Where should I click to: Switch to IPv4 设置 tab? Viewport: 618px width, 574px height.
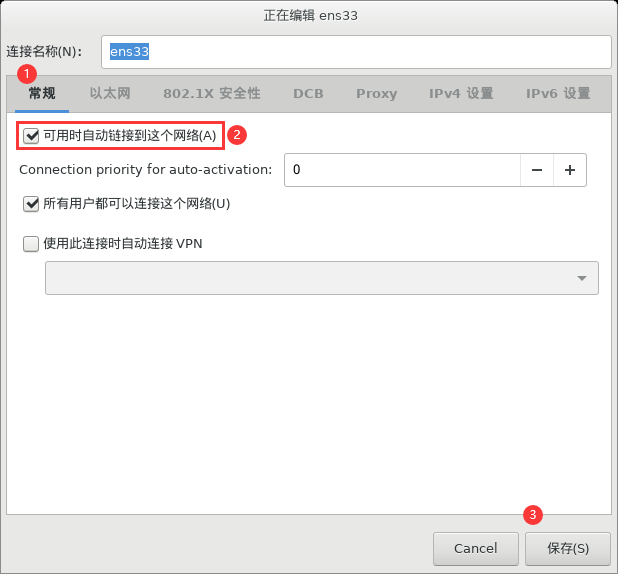click(461, 93)
